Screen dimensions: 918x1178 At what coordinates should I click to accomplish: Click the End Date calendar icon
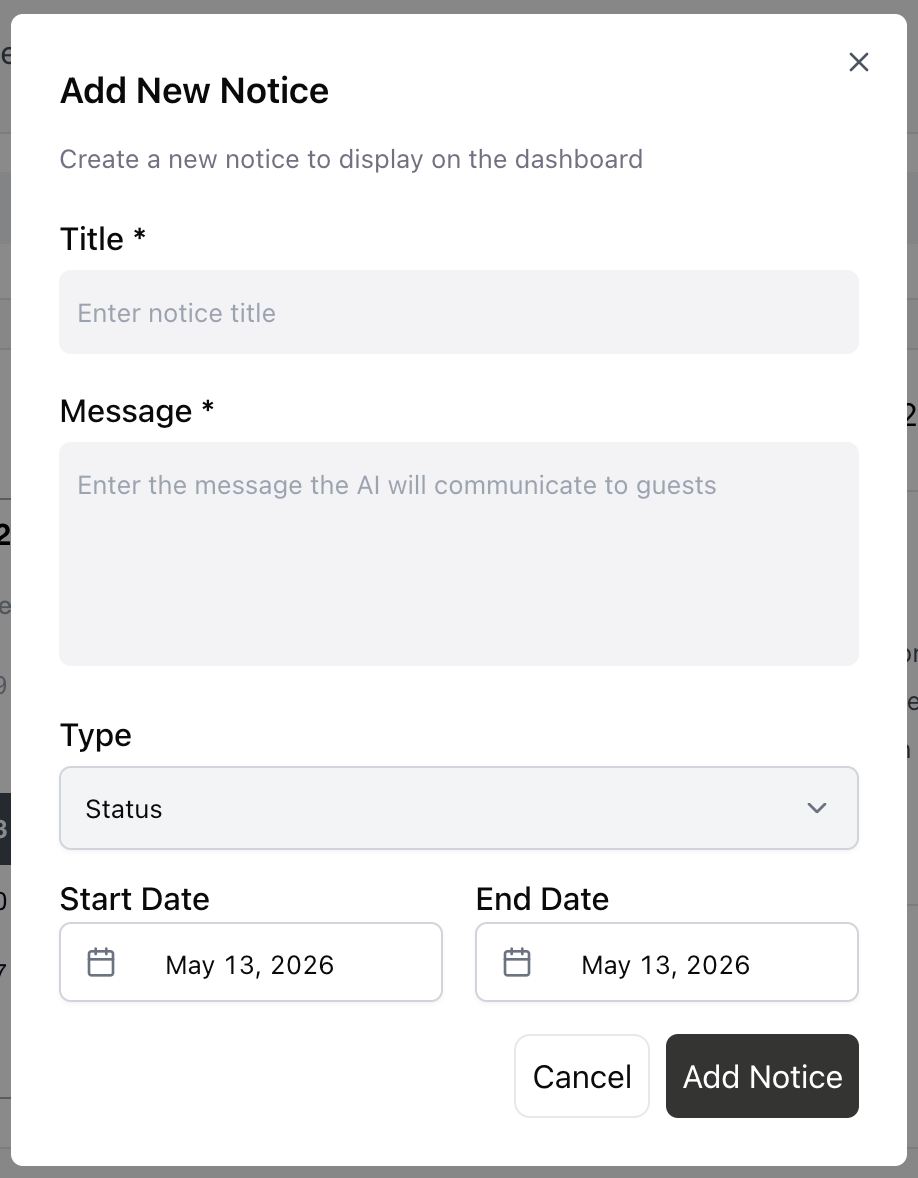pos(517,962)
